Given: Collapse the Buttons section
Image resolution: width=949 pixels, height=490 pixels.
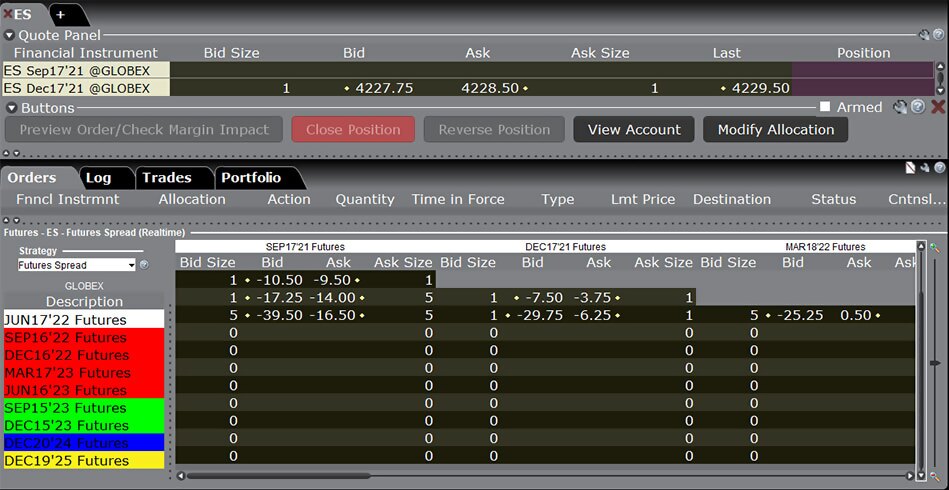Looking at the screenshot, I should pyautogui.click(x=9, y=108).
